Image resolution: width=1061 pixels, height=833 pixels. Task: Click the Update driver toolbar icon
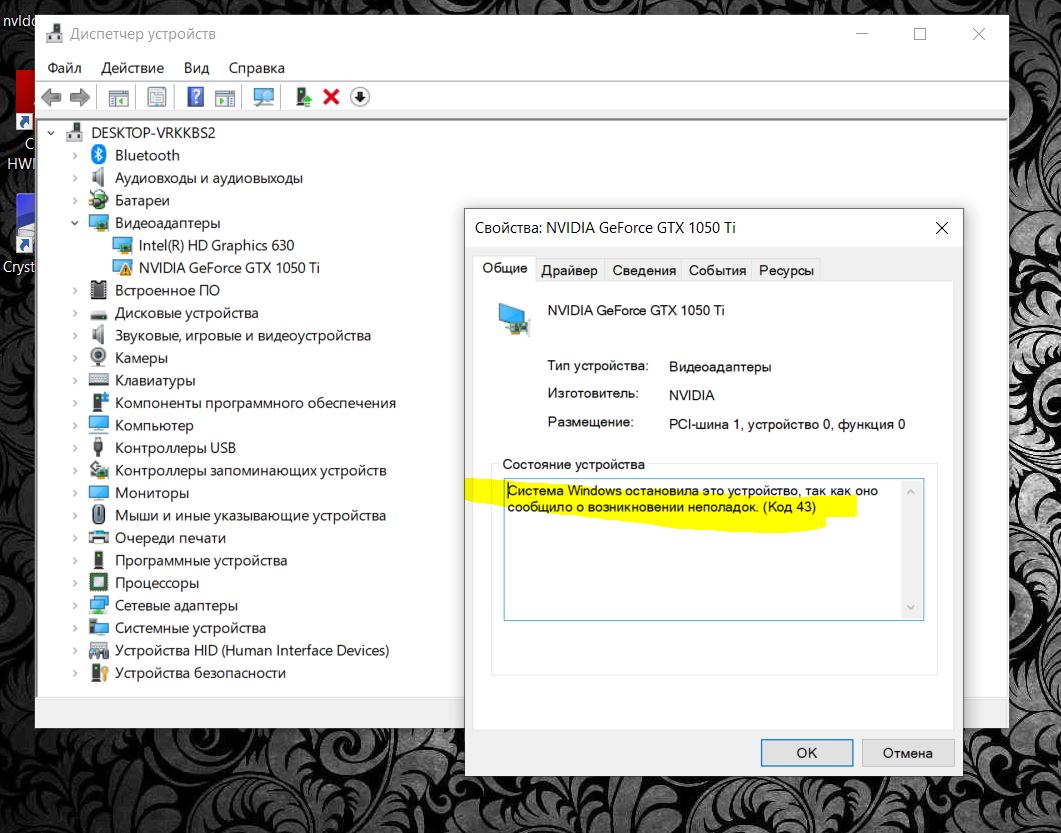click(x=304, y=97)
